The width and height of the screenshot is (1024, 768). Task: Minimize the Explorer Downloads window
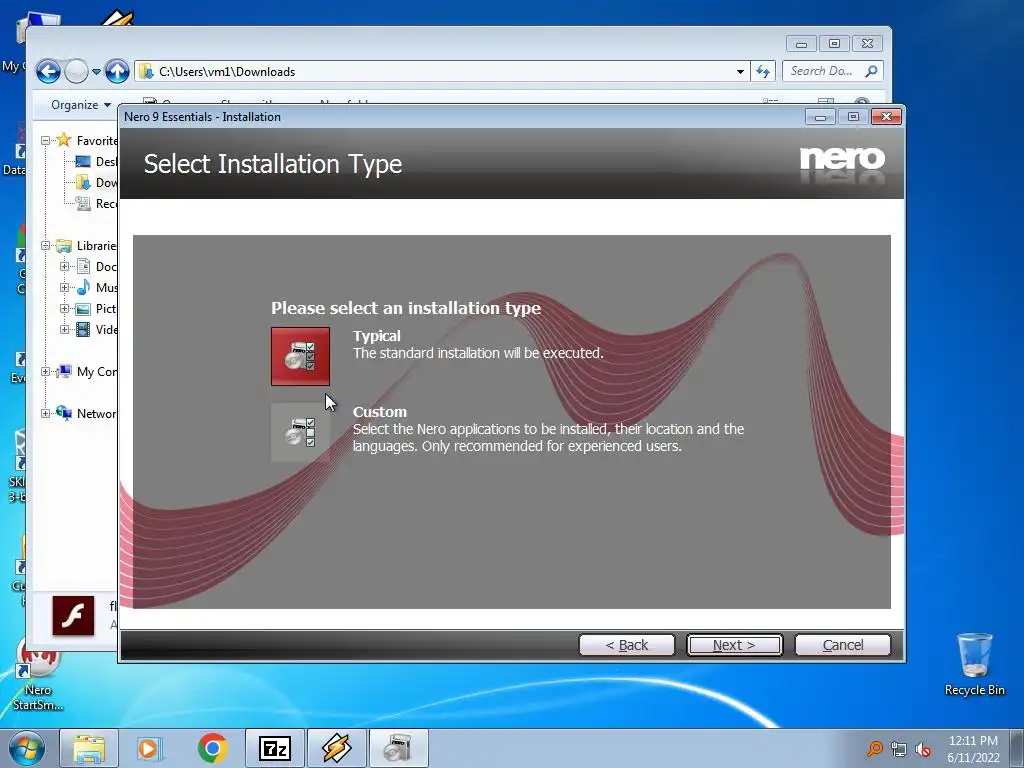click(x=801, y=44)
